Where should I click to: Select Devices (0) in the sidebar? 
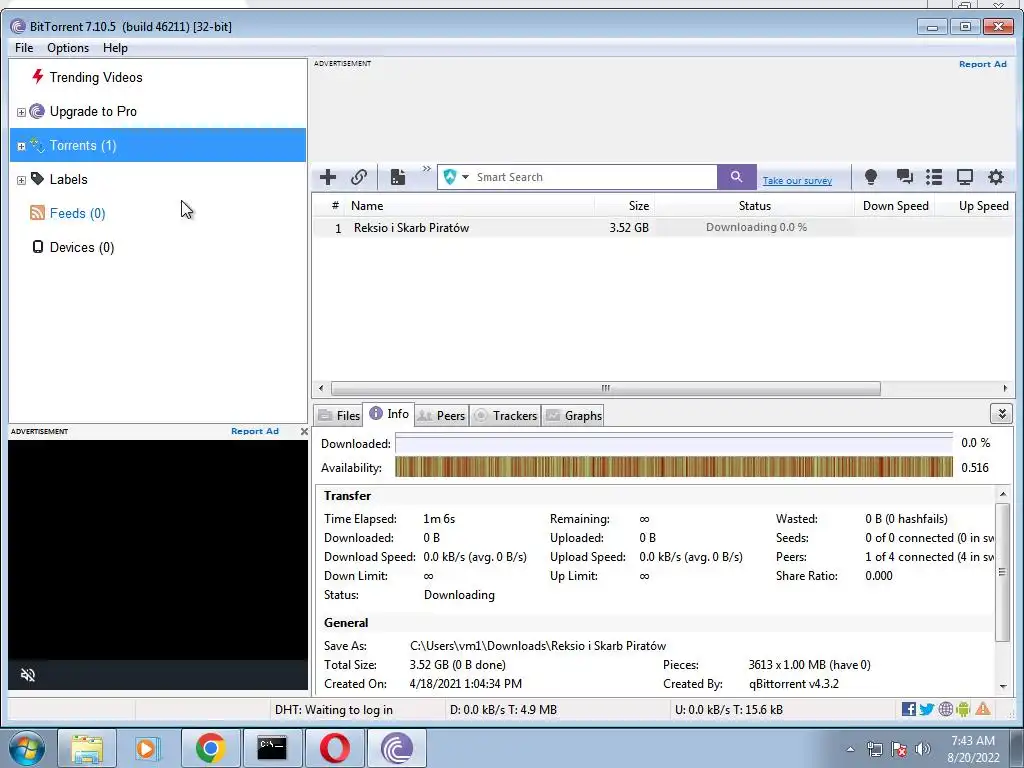[x=82, y=247]
